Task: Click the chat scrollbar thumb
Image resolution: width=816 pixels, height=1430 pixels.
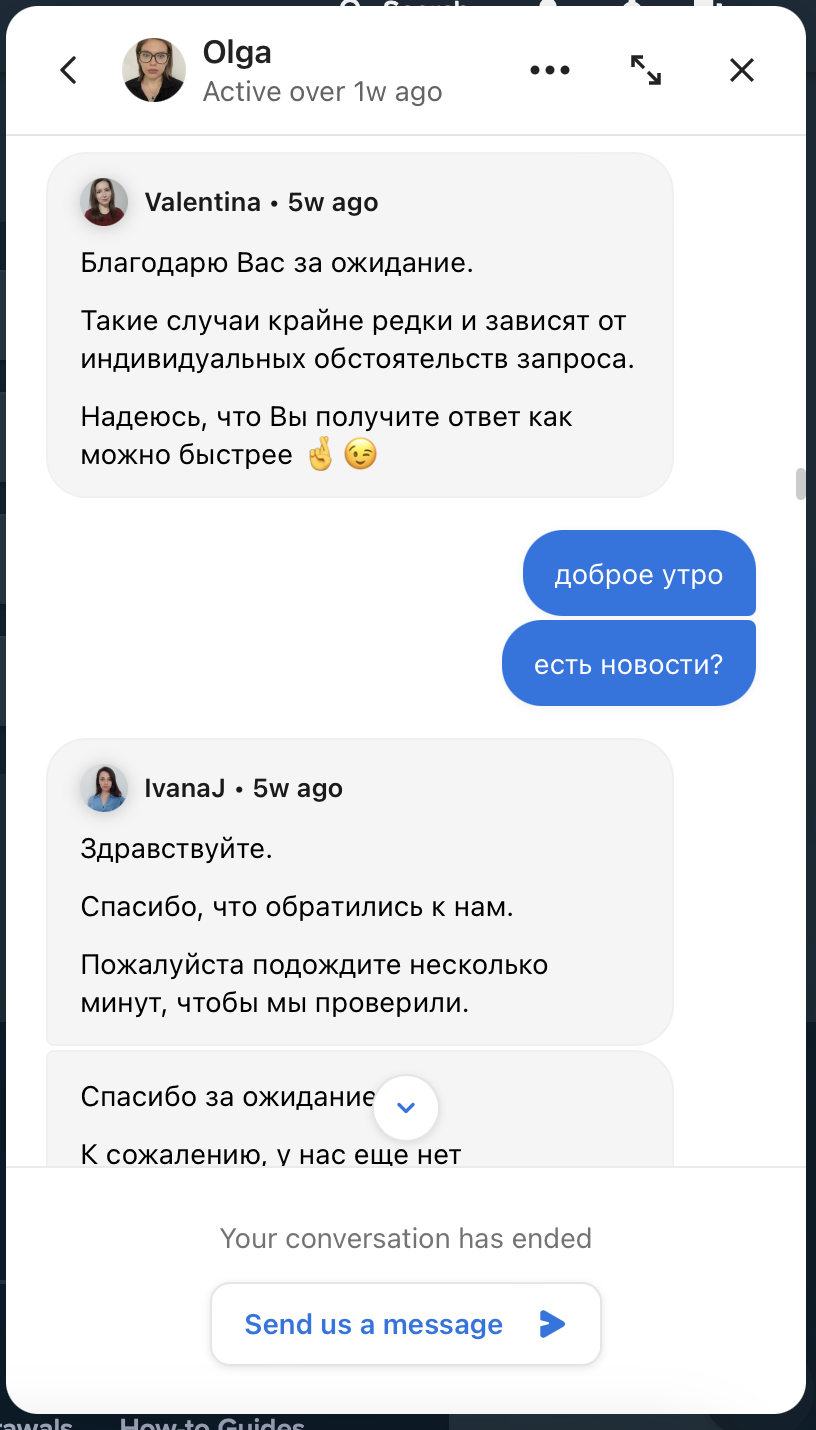Action: pos(800,483)
